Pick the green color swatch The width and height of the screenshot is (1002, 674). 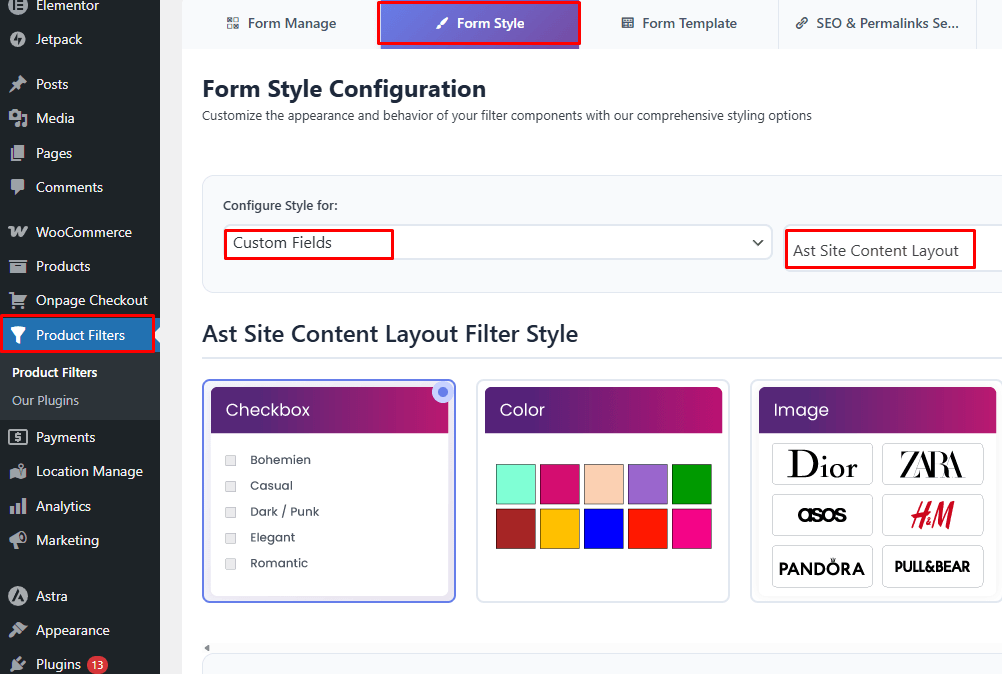coord(692,483)
